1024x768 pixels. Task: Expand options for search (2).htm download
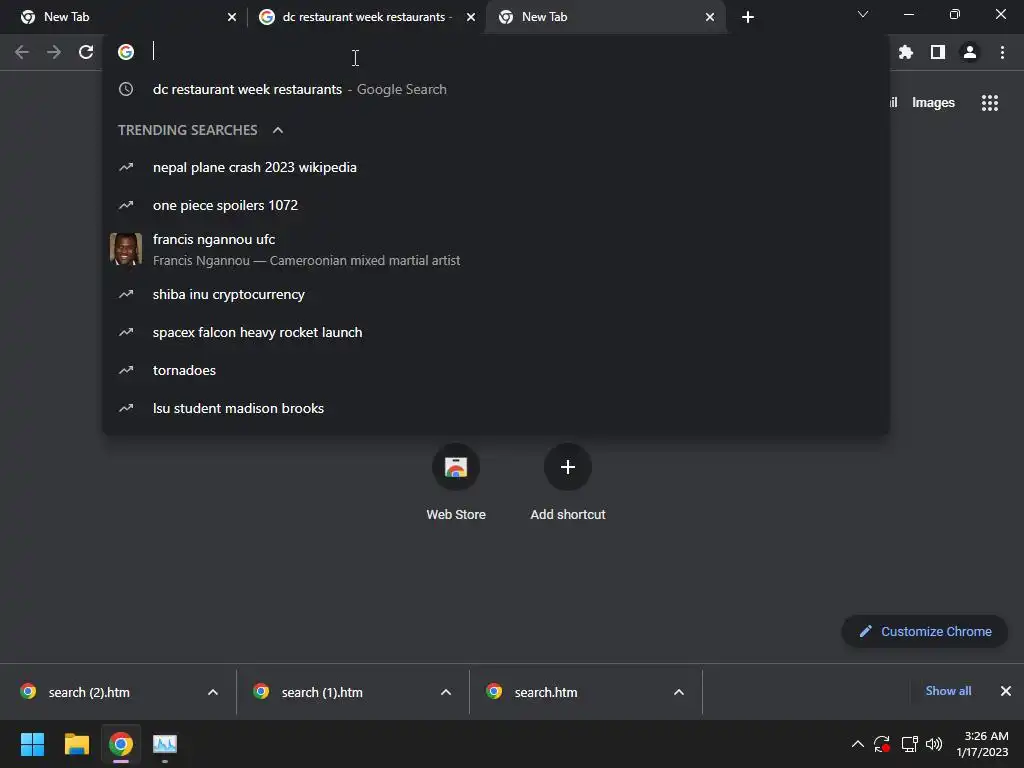(x=213, y=692)
